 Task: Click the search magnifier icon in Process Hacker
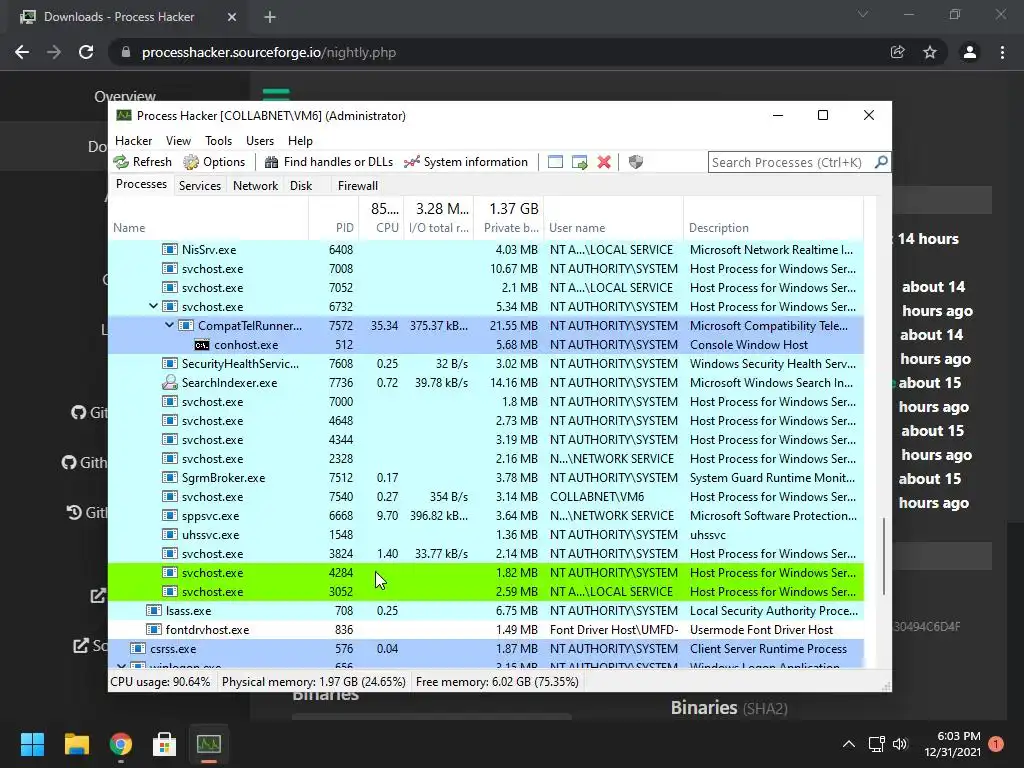881,162
